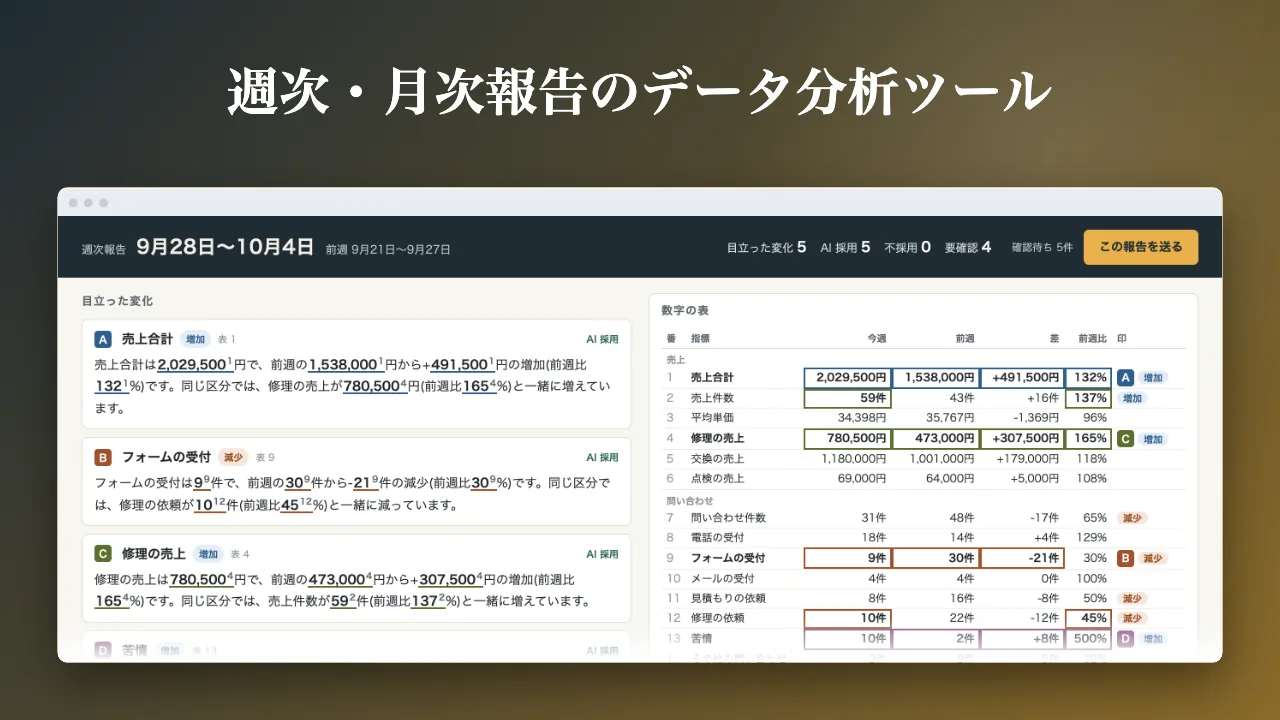This screenshot has width=1280, height=720.
Task: Click 増加 tag in 売上件数 table row
Action: (1131, 398)
